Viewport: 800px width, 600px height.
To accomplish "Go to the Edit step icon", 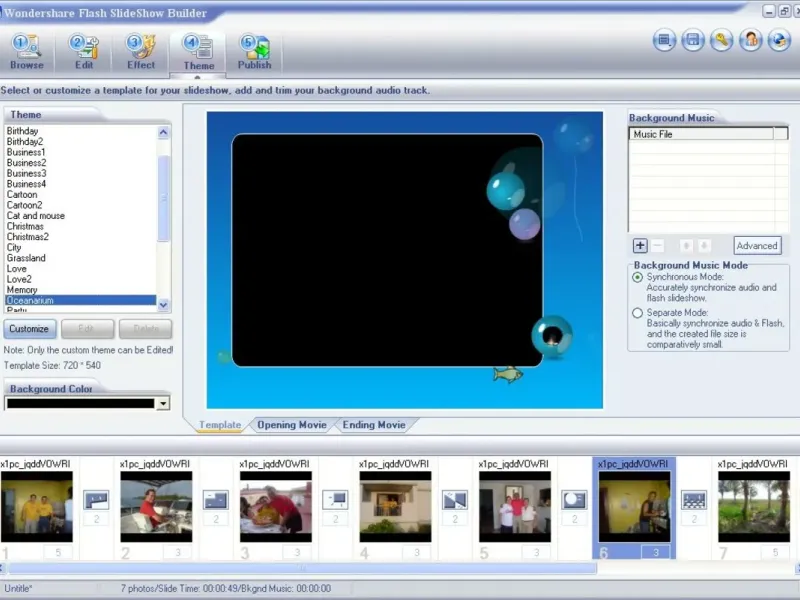I will 84,50.
